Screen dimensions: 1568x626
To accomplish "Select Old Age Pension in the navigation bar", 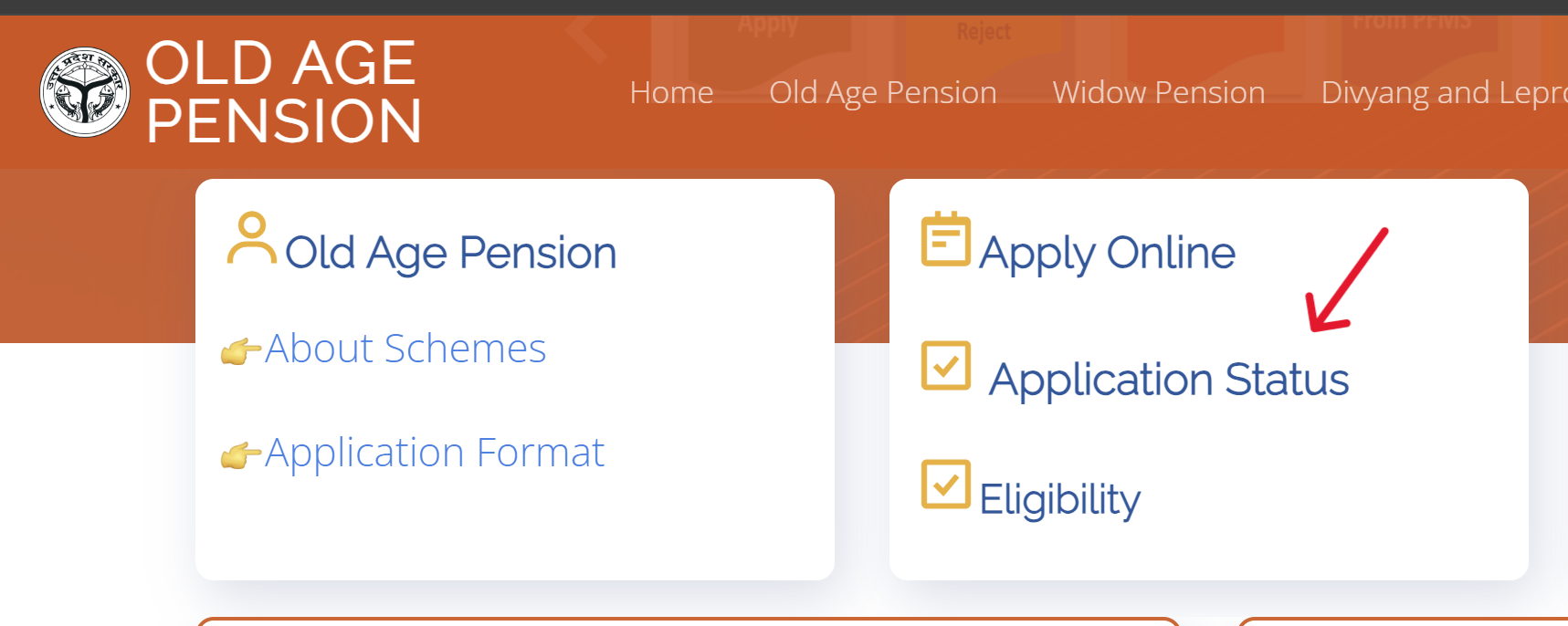I will [882, 92].
